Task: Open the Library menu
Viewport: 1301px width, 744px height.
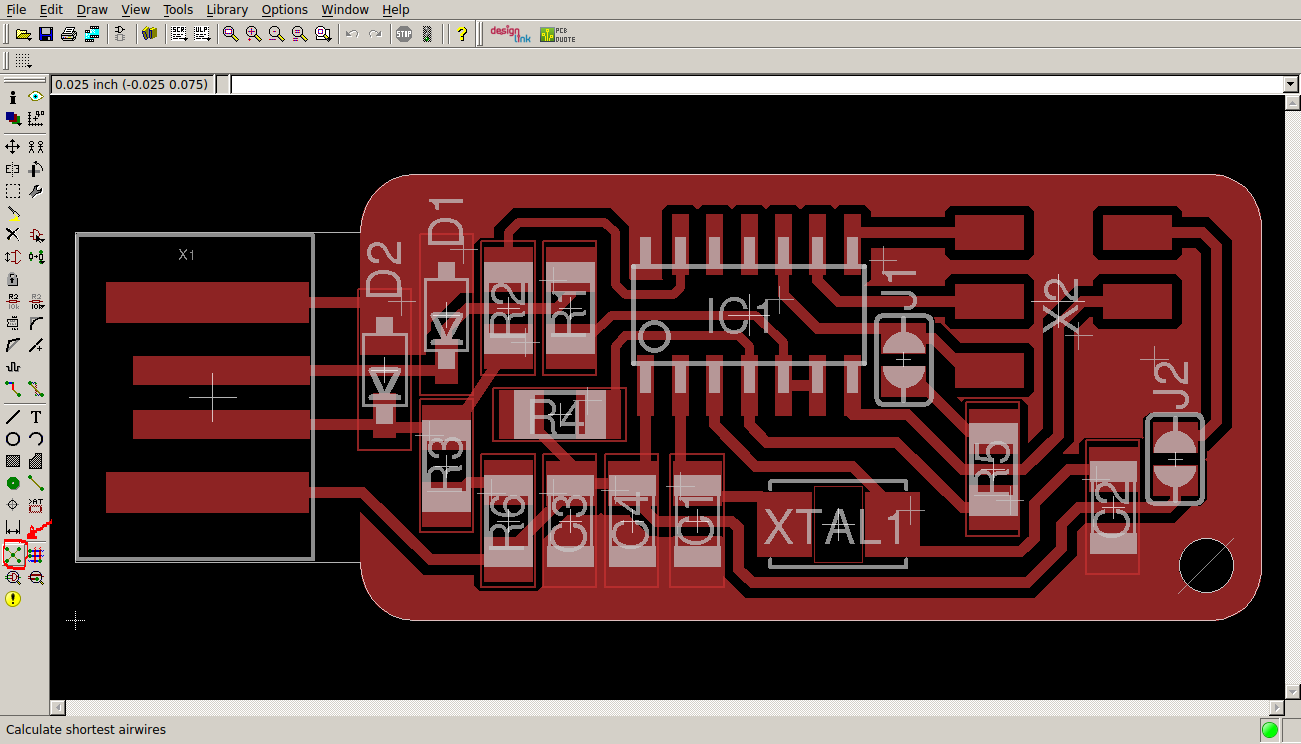Action: point(227,10)
